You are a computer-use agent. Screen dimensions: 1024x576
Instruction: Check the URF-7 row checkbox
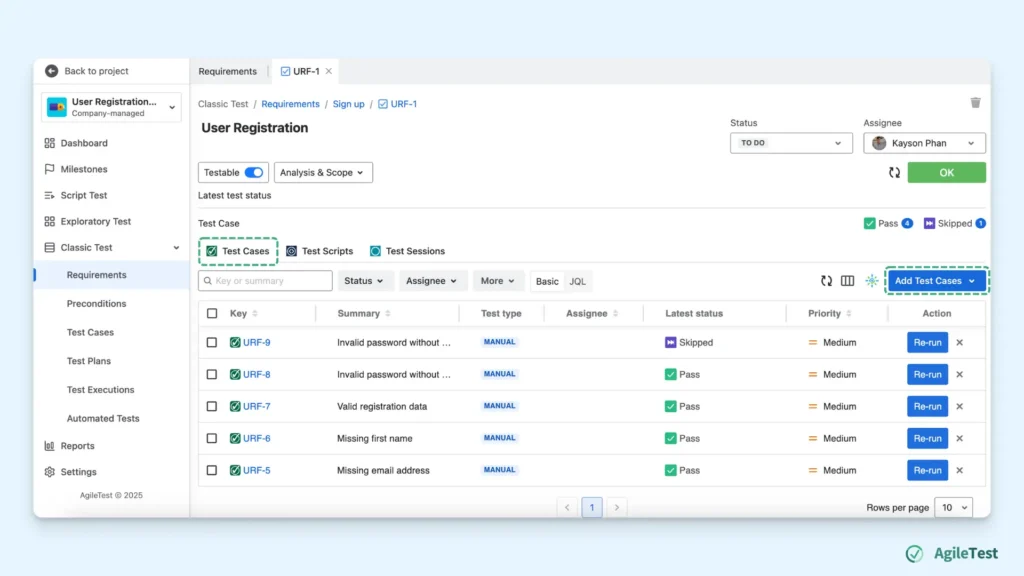pos(212,406)
